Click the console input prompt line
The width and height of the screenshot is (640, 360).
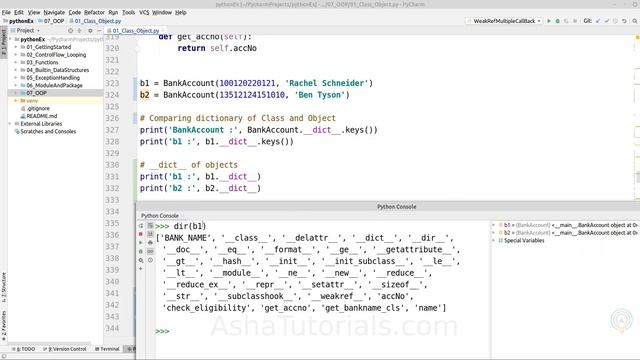322,331
